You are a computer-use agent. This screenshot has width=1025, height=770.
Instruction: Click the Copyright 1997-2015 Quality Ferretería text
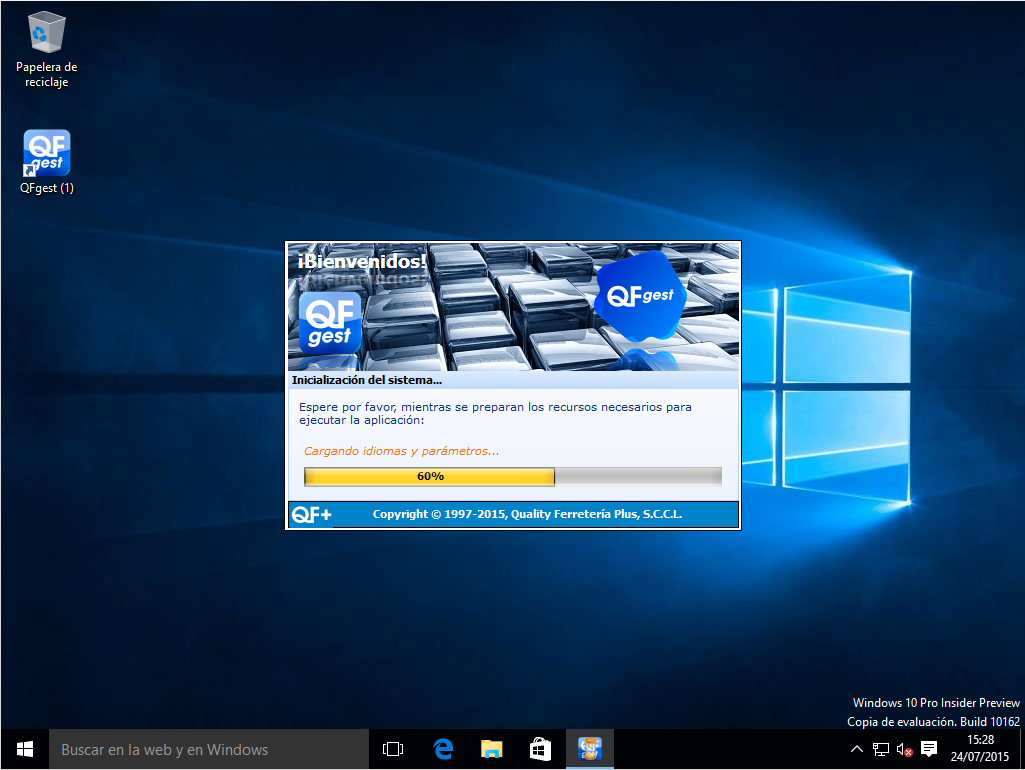click(x=528, y=514)
